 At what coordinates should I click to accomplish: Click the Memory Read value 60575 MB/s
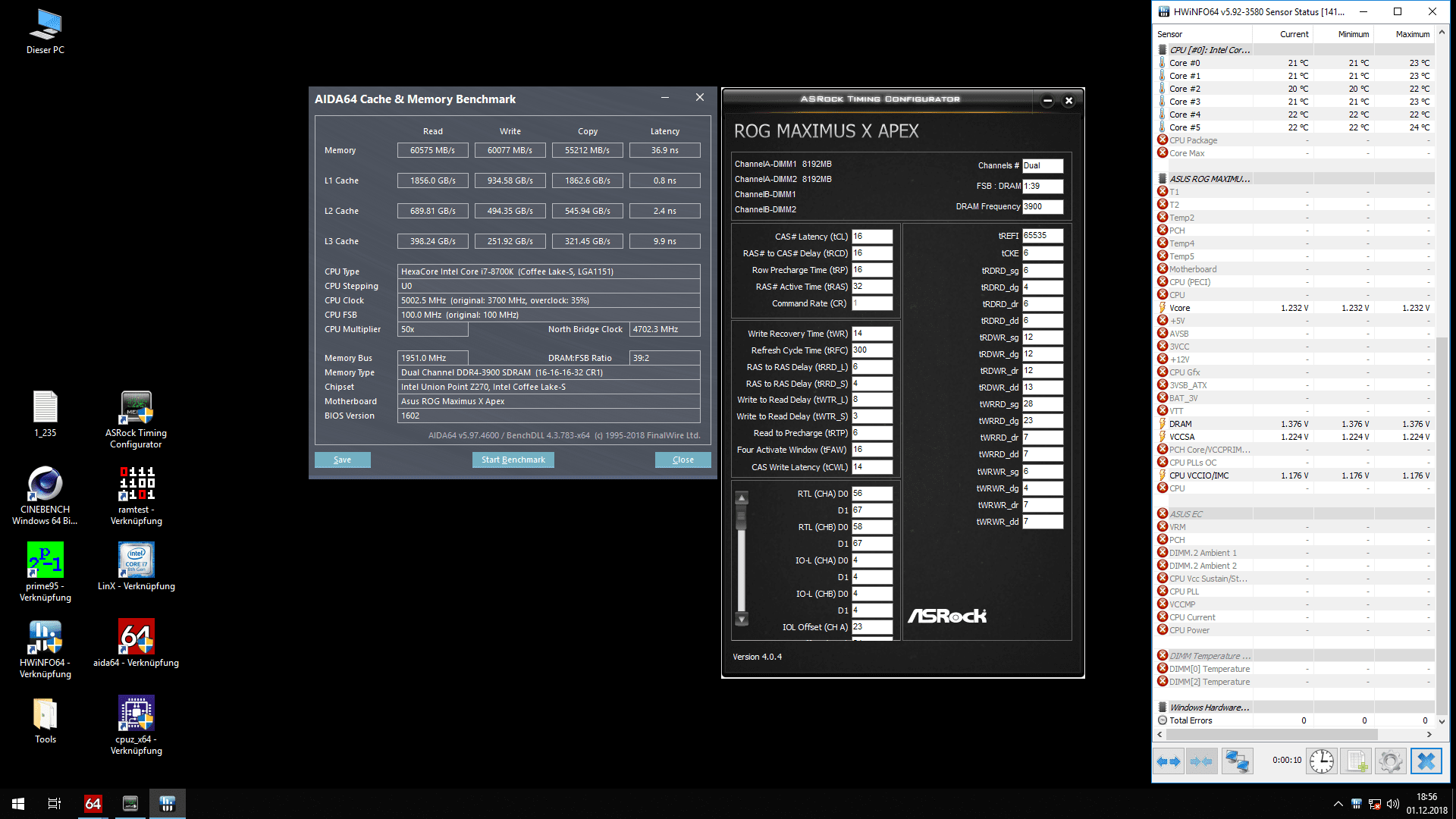[433, 150]
